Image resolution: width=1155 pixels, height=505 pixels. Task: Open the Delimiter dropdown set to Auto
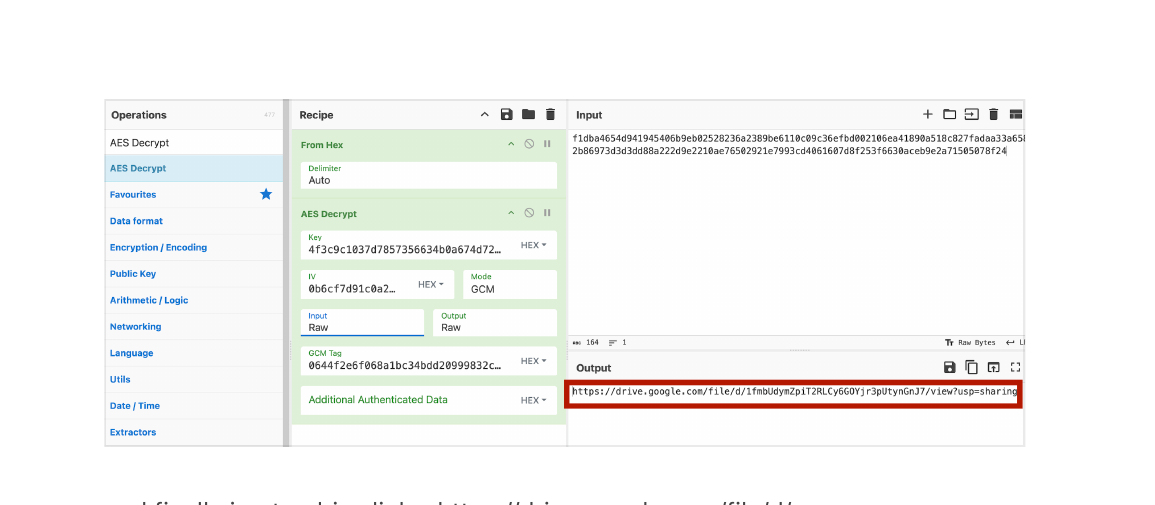(x=429, y=175)
